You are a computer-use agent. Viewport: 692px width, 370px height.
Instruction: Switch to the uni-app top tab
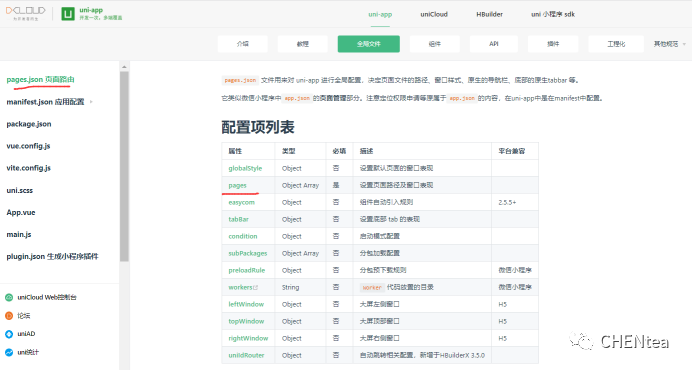click(x=380, y=14)
